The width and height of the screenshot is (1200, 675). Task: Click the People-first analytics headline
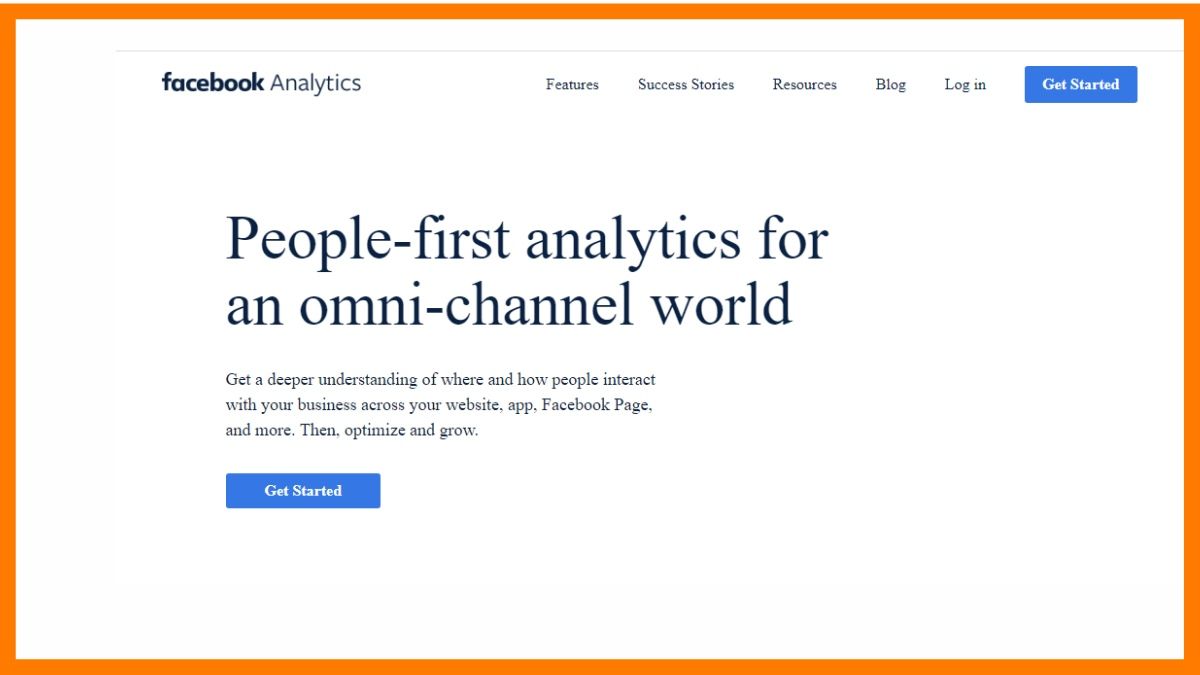(x=527, y=272)
